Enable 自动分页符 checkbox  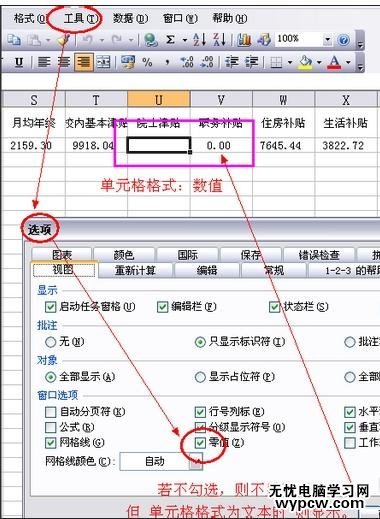50,412
